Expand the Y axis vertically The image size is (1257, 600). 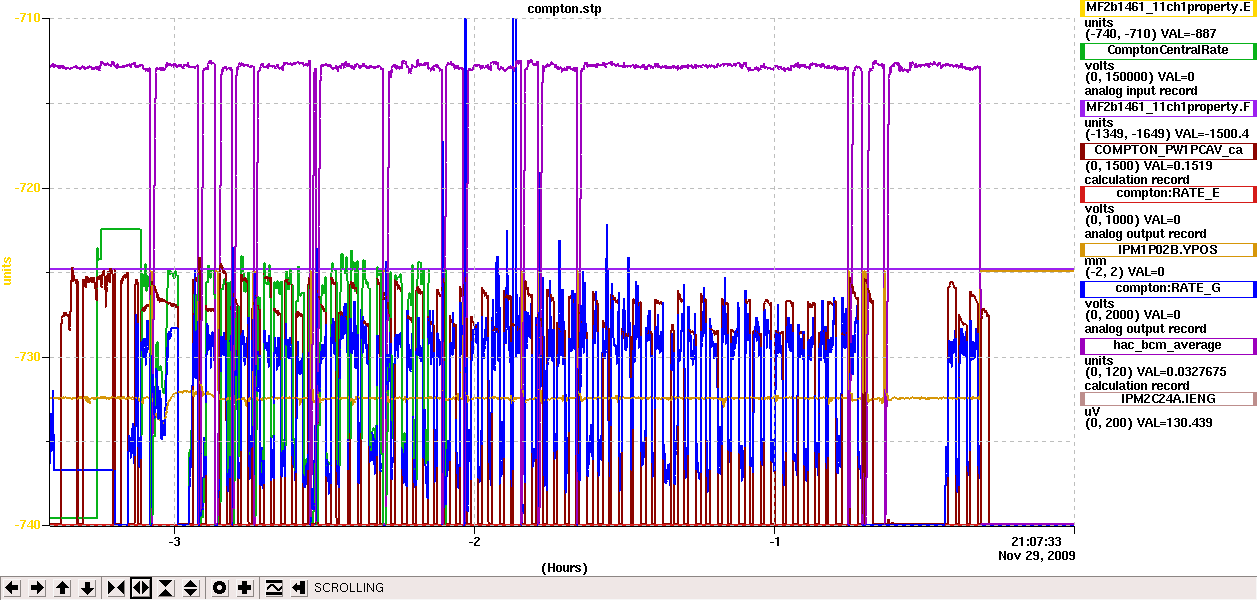pos(191,588)
